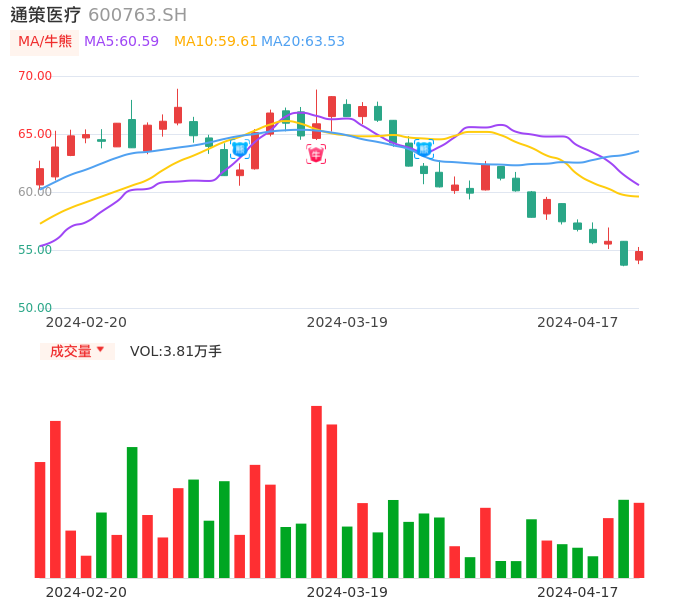Click the MA10:59.61 legend label

click(215, 42)
